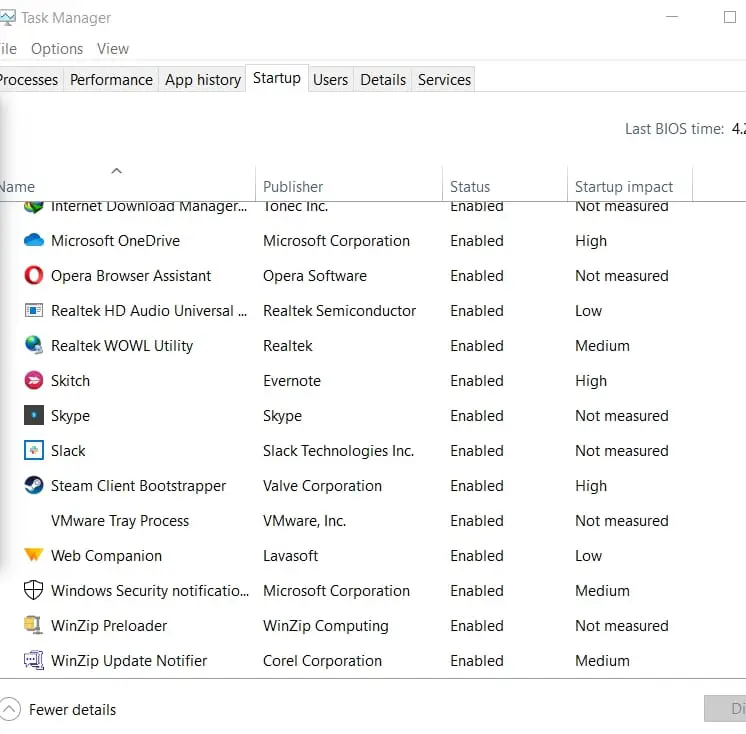Click the Steam Client Bootstrapper icon
The height and width of the screenshot is (734, 746).
coord(34,485)
